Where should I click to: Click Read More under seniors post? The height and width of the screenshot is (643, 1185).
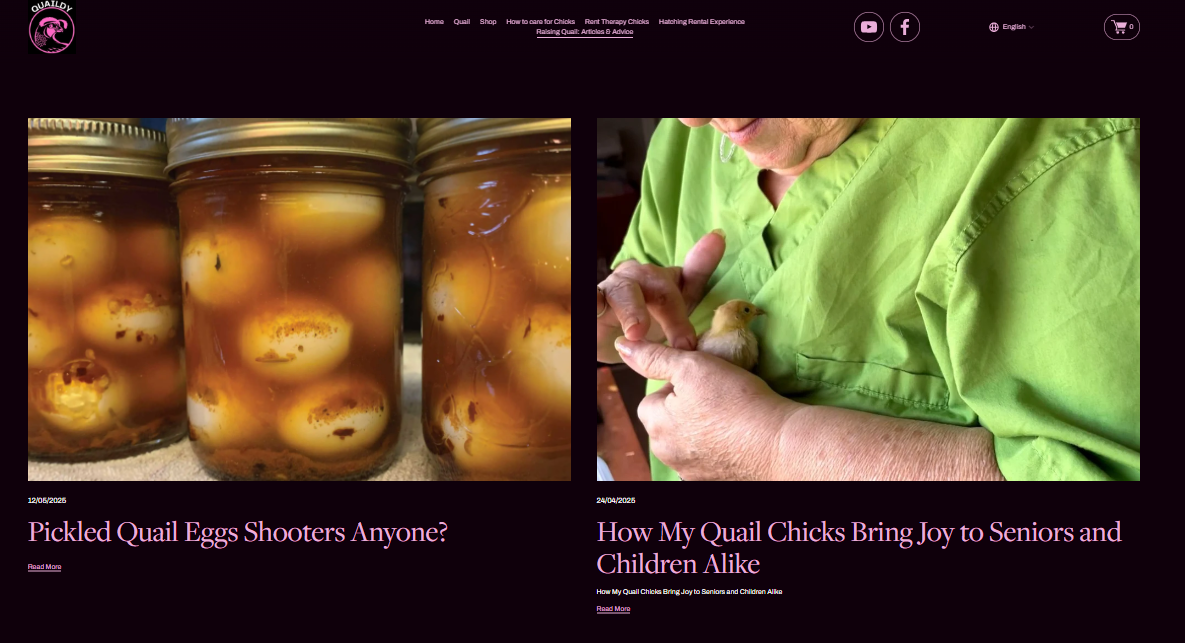pos(613,609)
